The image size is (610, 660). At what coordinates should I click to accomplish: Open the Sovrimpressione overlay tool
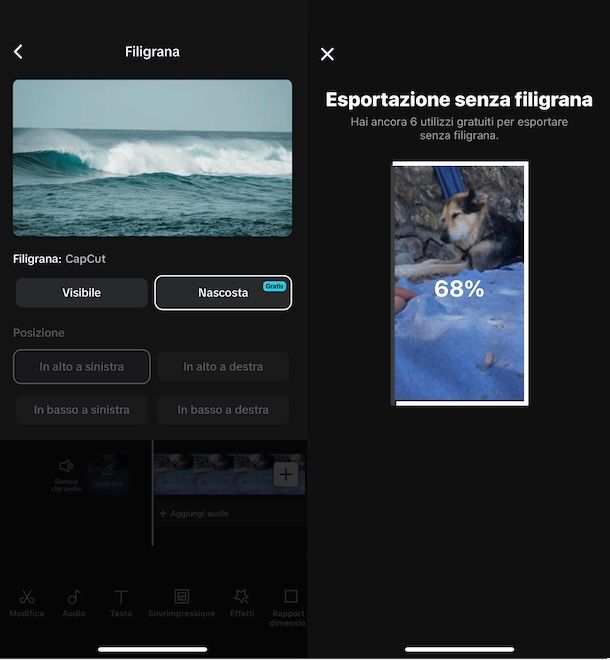pyautogui.click(x=181, y=603)
